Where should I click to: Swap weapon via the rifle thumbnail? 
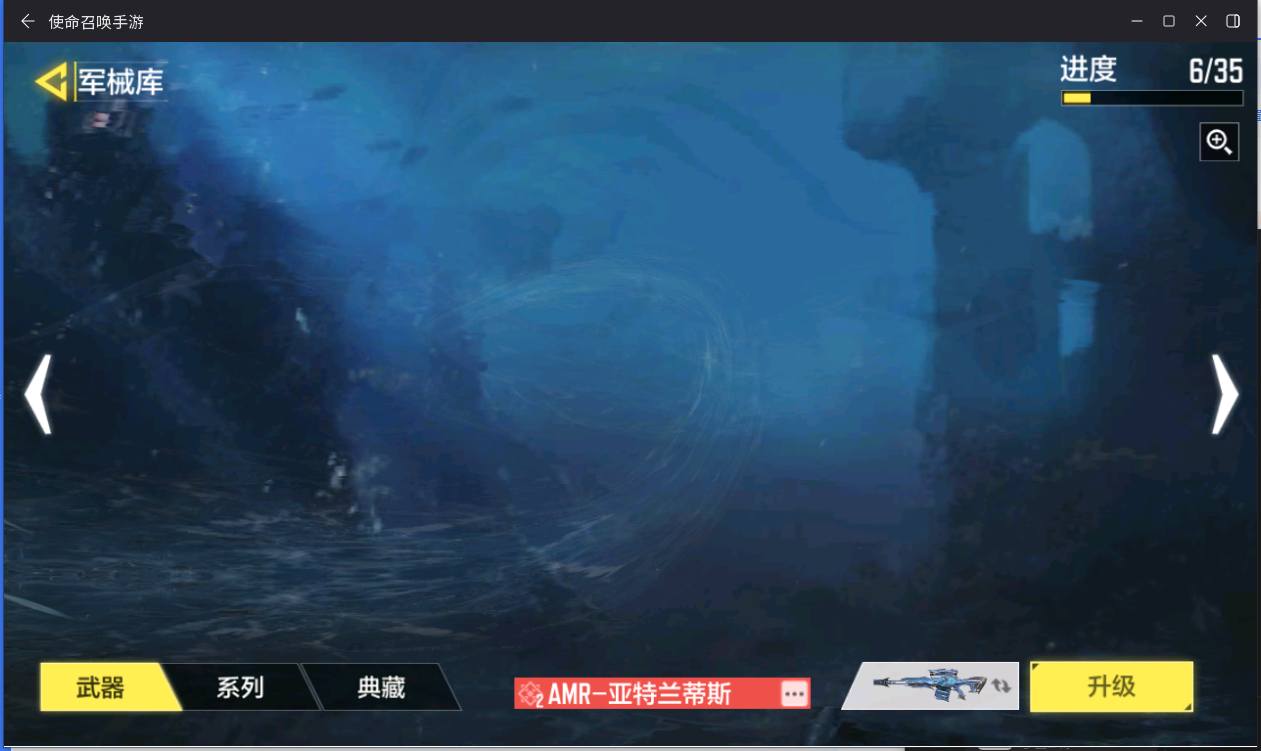pyautogui.click(x=931, y=686)
